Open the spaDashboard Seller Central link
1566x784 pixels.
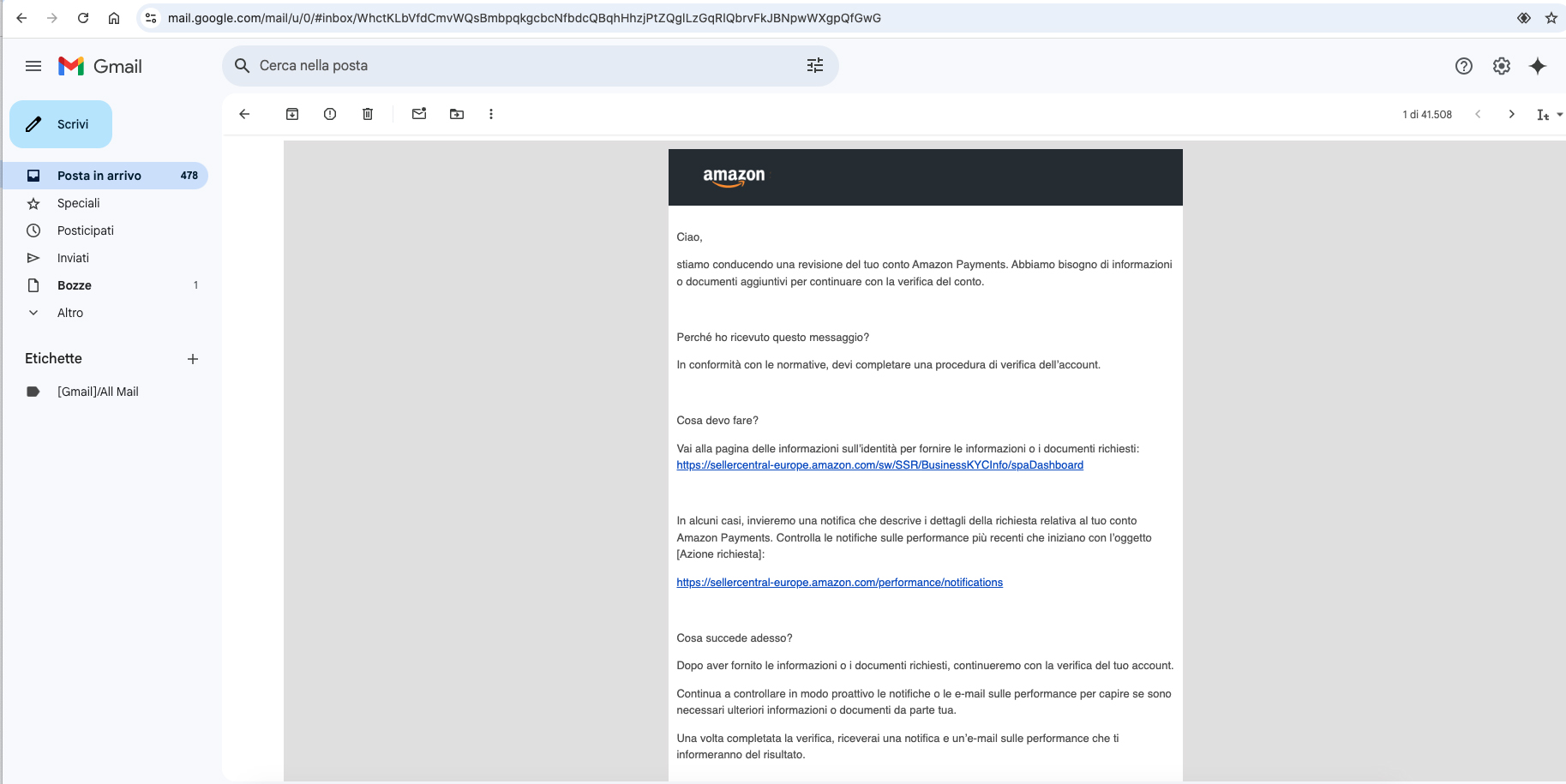tap(879, 465)
